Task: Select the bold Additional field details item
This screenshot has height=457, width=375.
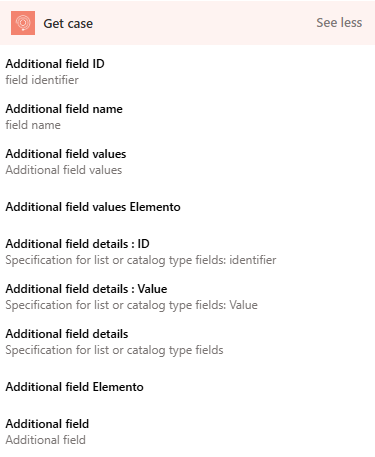Action: (x=67, y=334)
